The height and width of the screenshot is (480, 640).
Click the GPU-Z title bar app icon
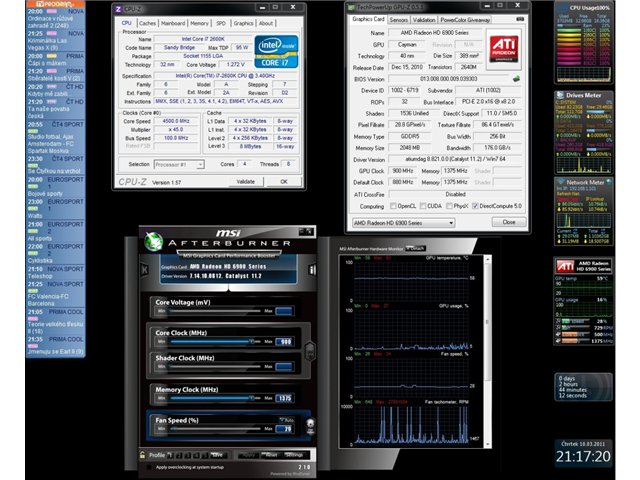point(351,7)
